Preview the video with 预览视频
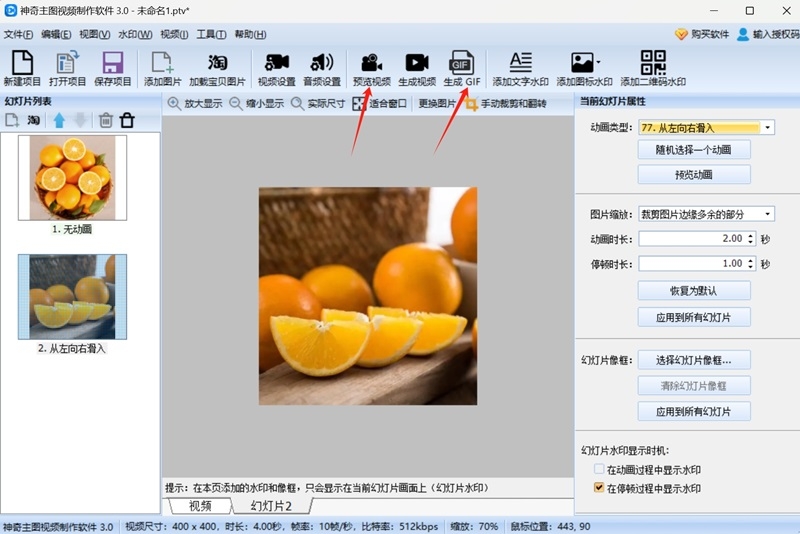 [371, 68]
